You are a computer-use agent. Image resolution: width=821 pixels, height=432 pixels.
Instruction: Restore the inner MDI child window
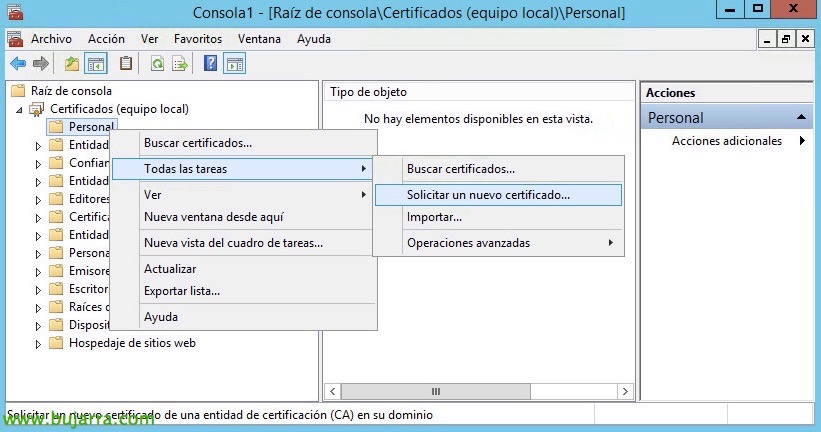(x=786, y=39)
